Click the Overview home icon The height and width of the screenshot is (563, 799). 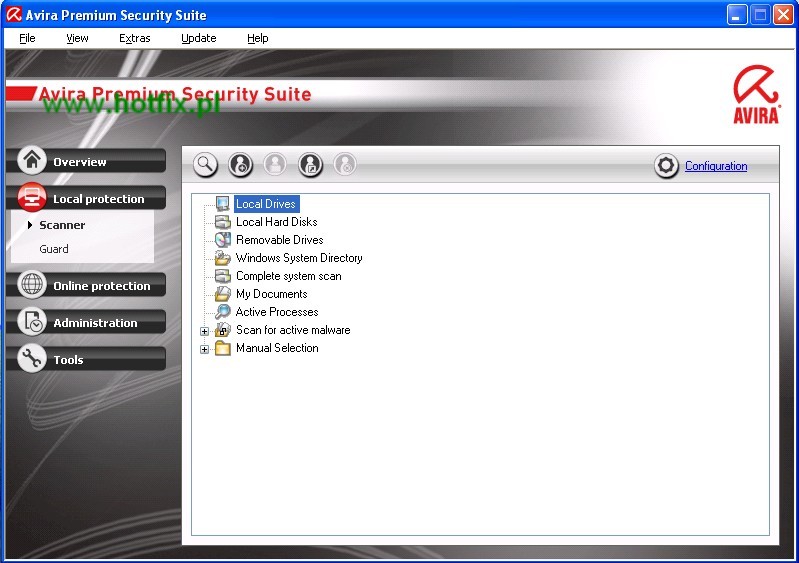pos(32,161)
